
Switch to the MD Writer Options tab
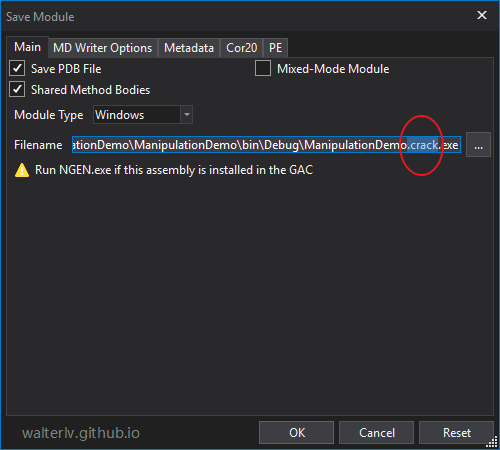pos(103,48)
